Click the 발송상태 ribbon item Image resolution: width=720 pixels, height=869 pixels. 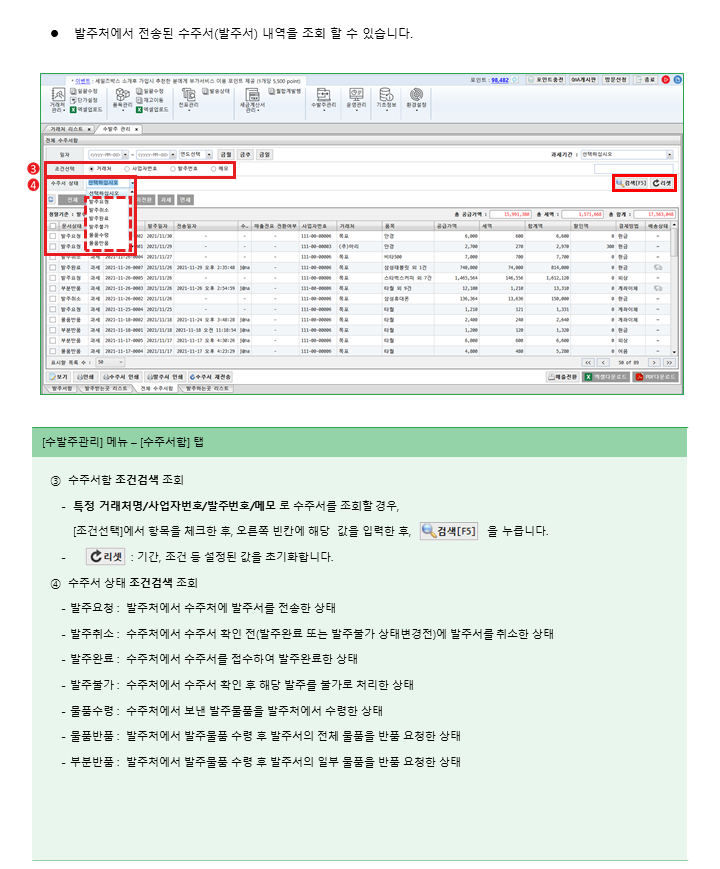(x=216, y=91)
